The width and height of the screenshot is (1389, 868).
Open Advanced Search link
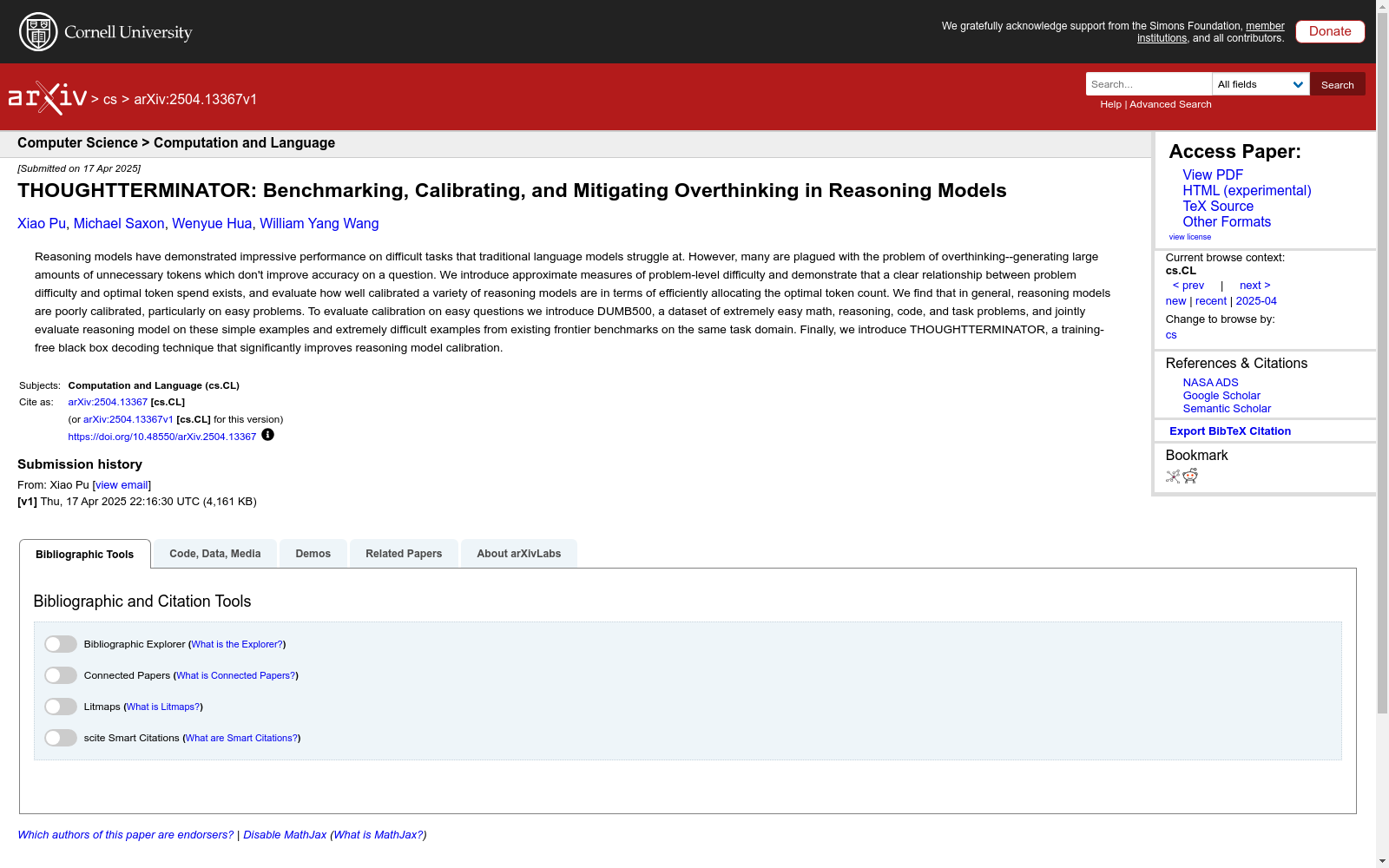coord(1170,104)
